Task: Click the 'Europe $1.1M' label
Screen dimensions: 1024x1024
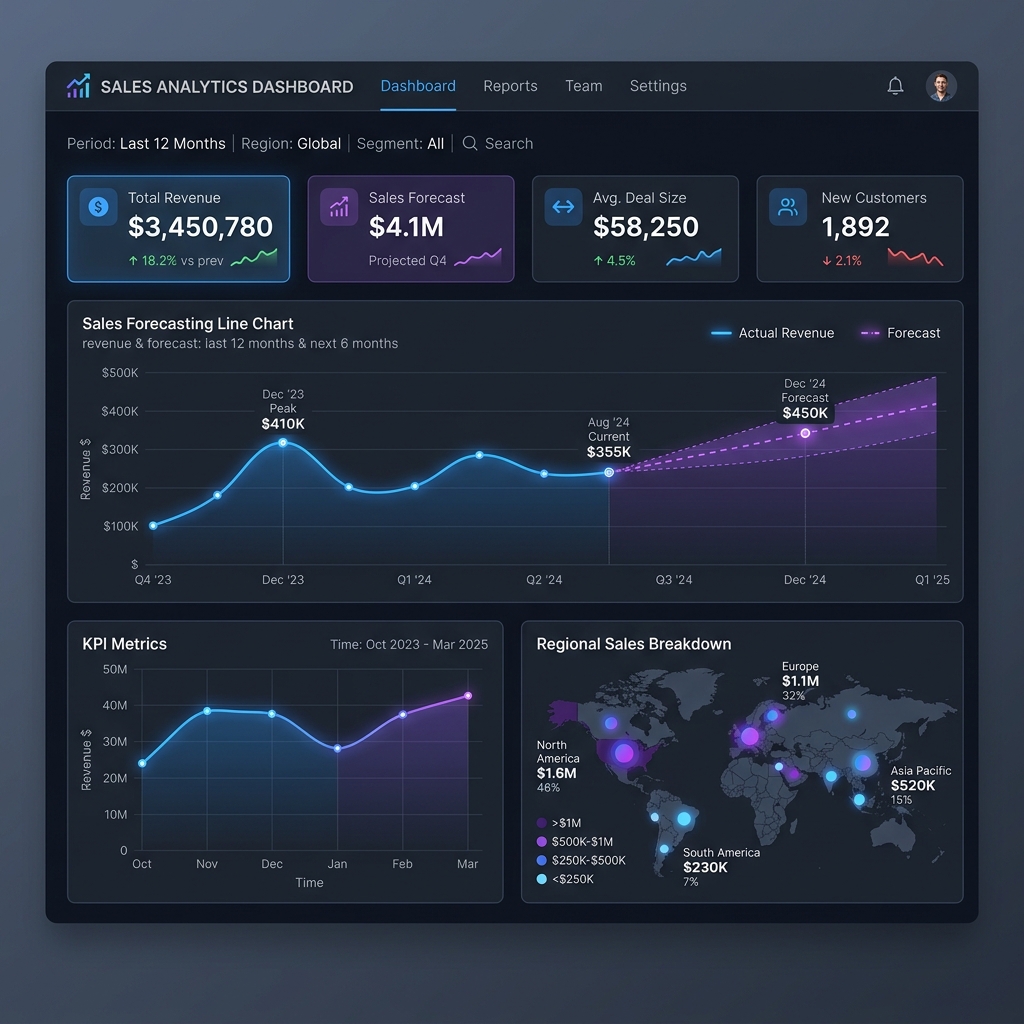Action: [801, 674]
